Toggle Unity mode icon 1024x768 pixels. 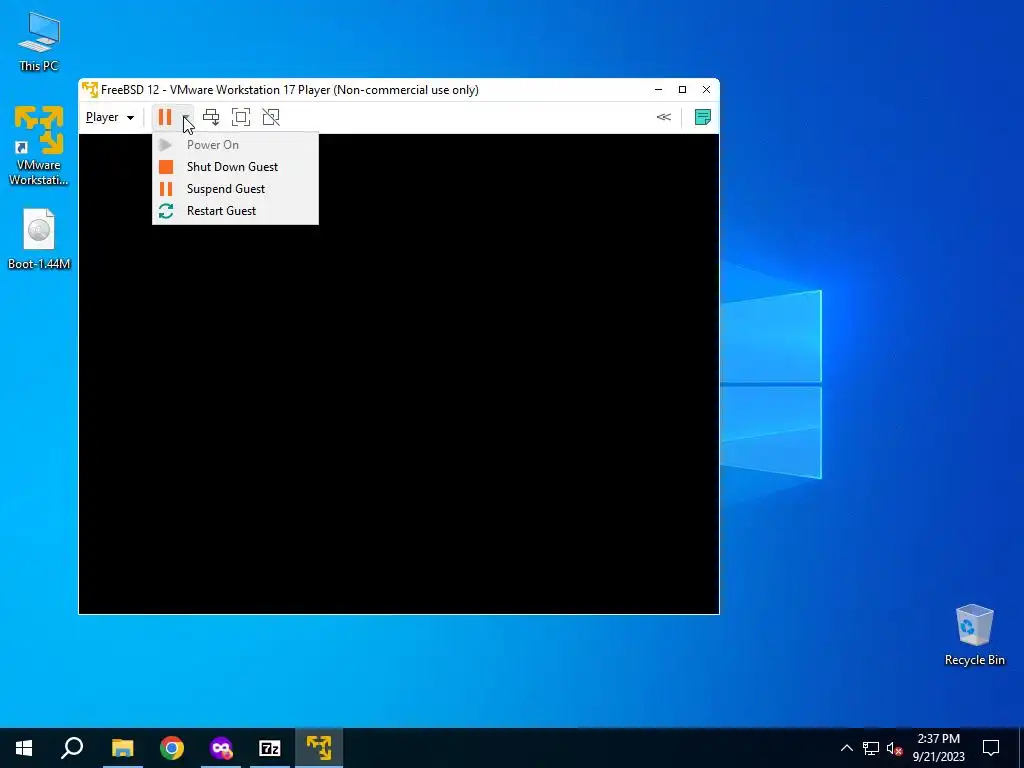pyautogui.click(x=271, y=117)
